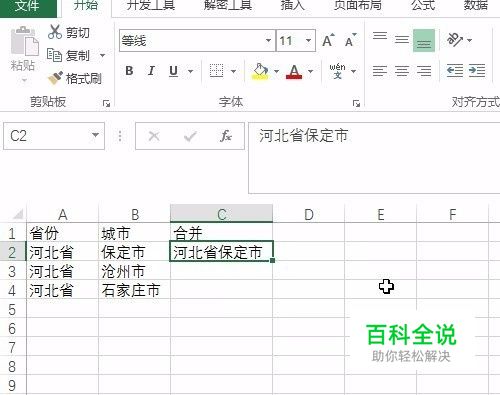
Task: Align text to middle vertically
Action: pos(402,40)
